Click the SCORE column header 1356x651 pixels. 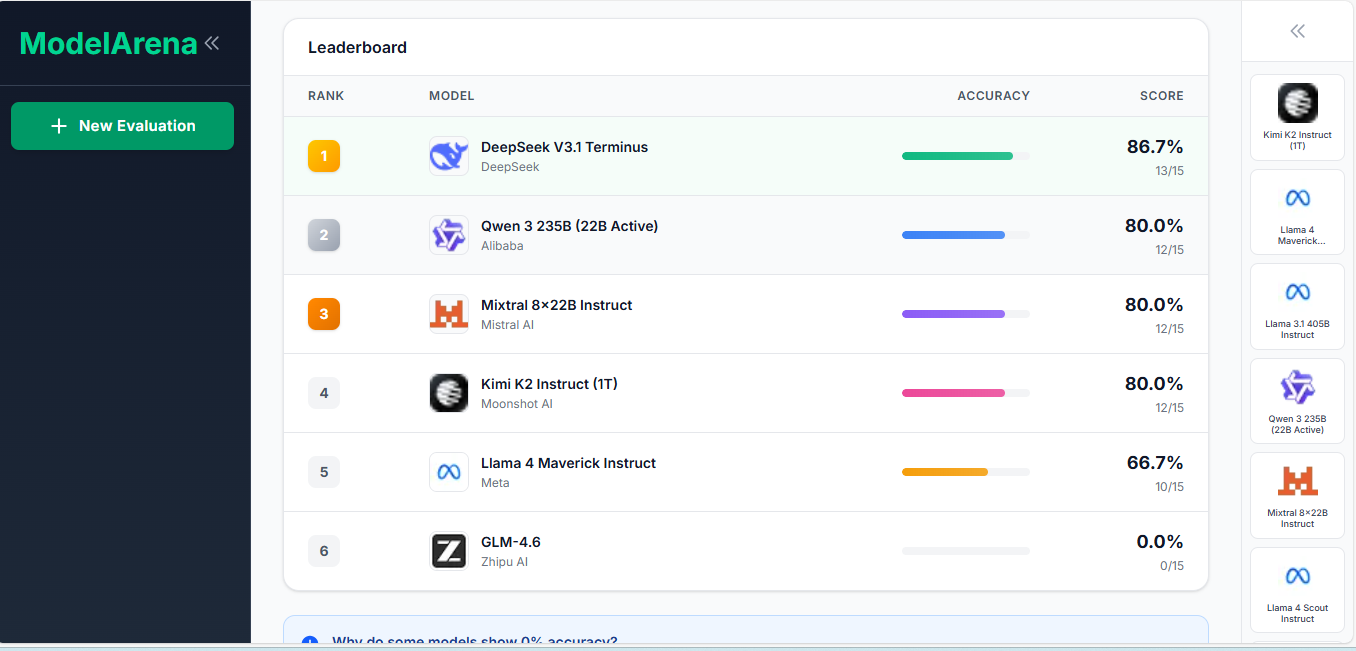pos(1162,96)
